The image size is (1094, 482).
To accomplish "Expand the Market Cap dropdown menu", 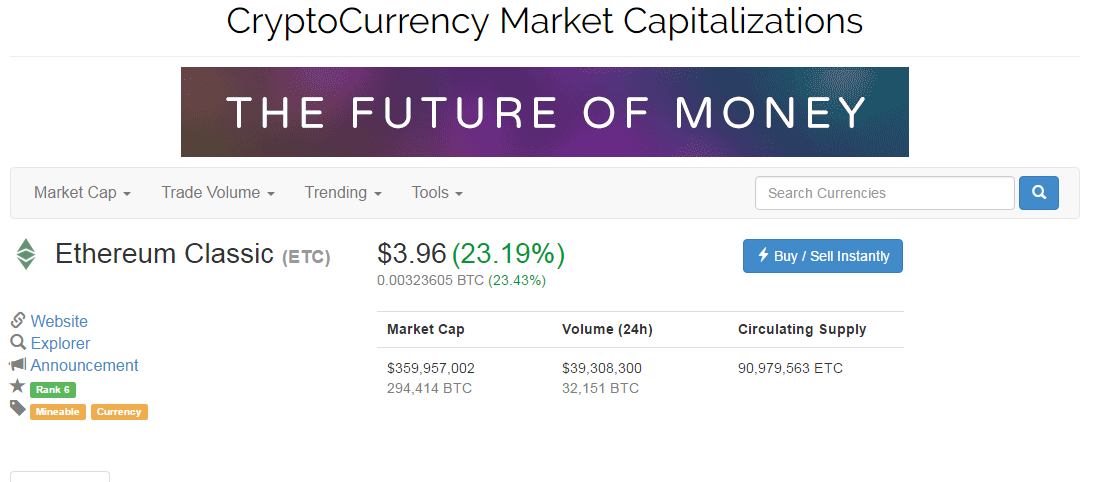I will click(82, 193).
